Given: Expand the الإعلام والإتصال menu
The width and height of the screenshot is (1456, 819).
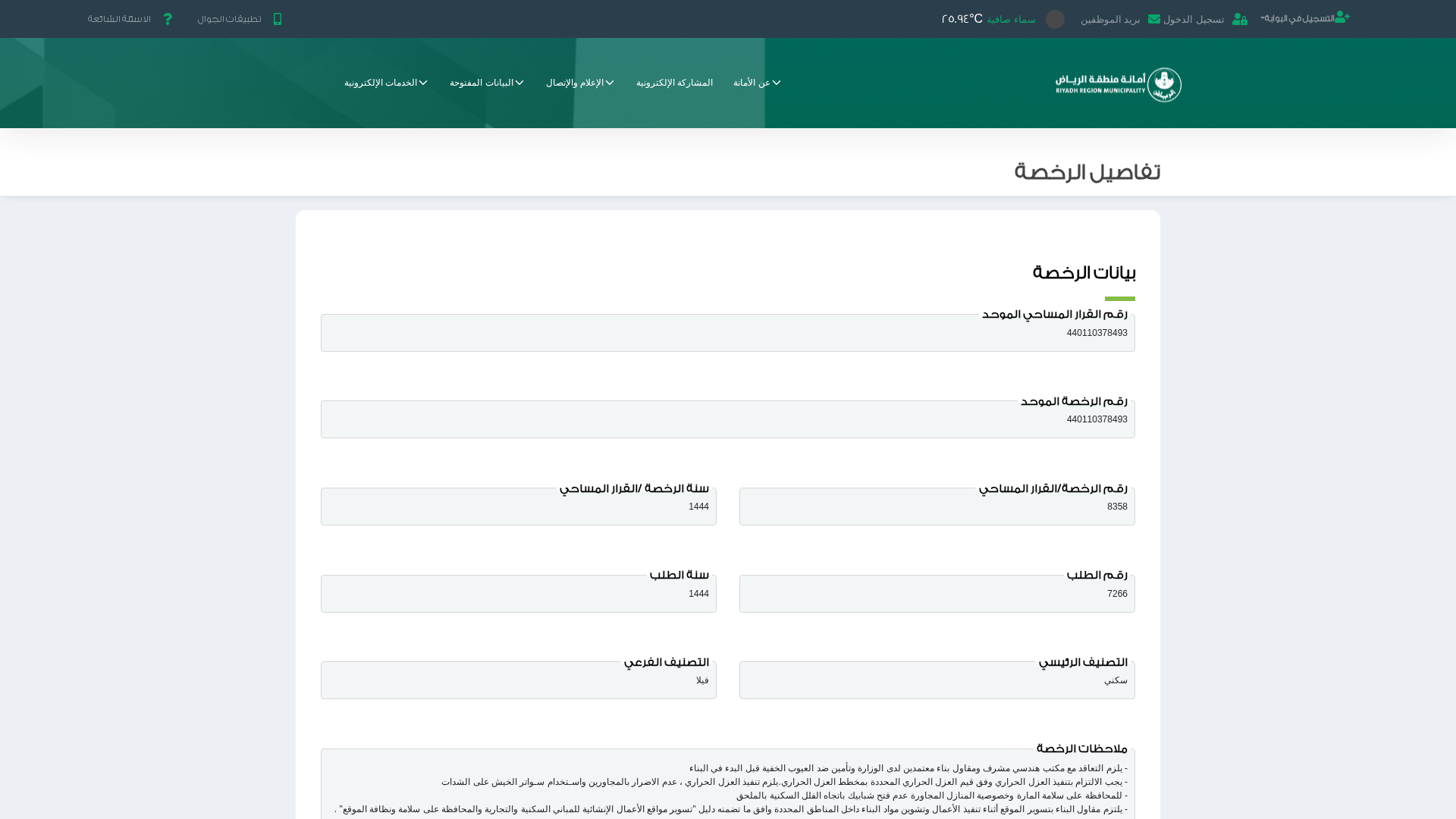Looking at the screenshot, I should pyautogui.click(x=580, y=83).
